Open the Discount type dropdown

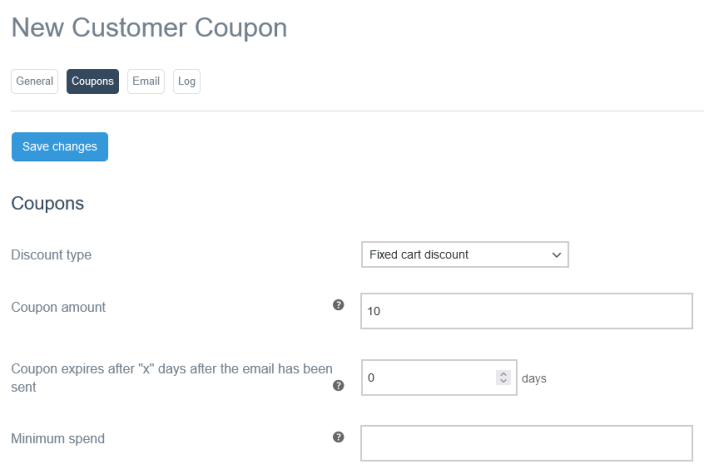464,254
